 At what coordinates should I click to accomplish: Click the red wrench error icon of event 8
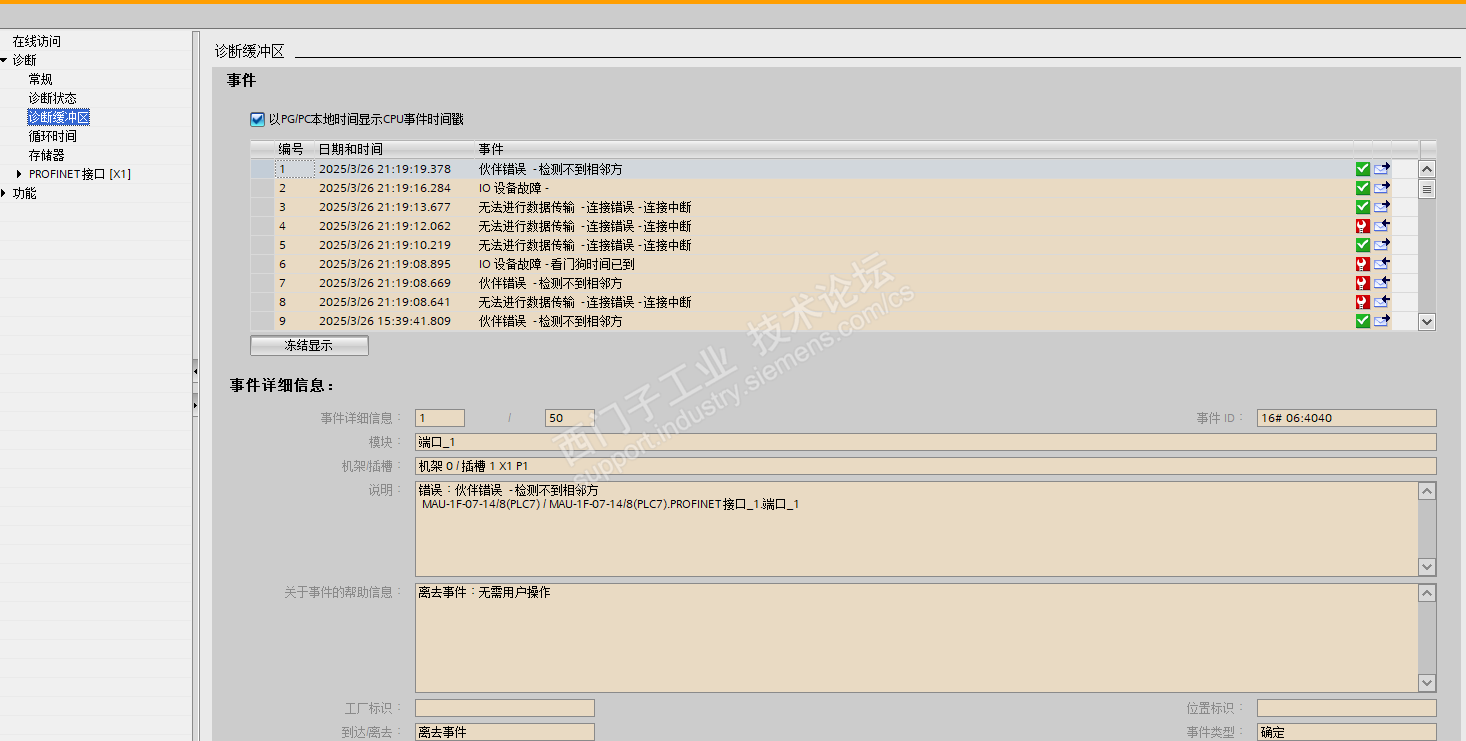(x=1362, y=302)
